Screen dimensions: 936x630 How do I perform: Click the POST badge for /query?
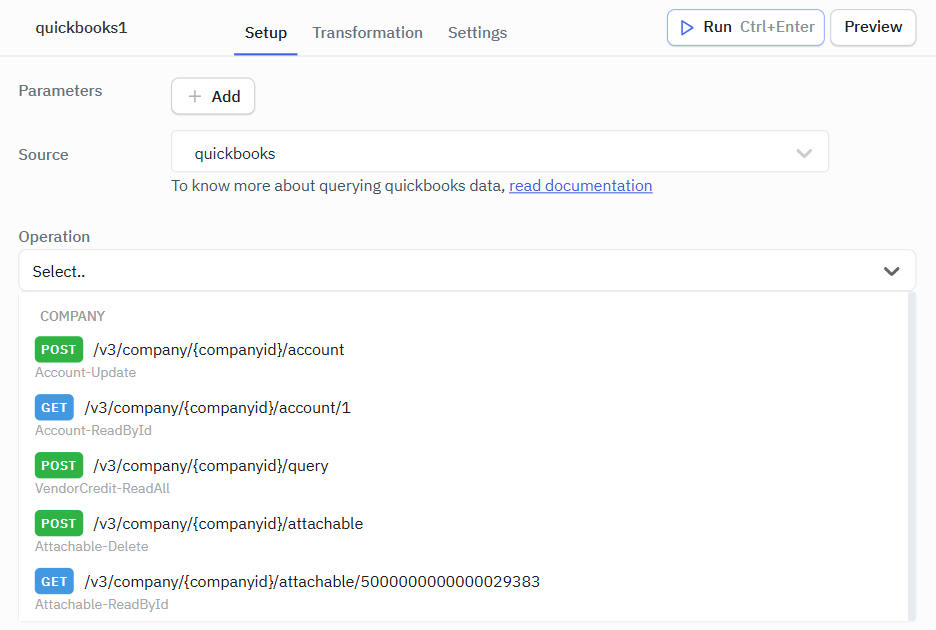pos(58,465)
